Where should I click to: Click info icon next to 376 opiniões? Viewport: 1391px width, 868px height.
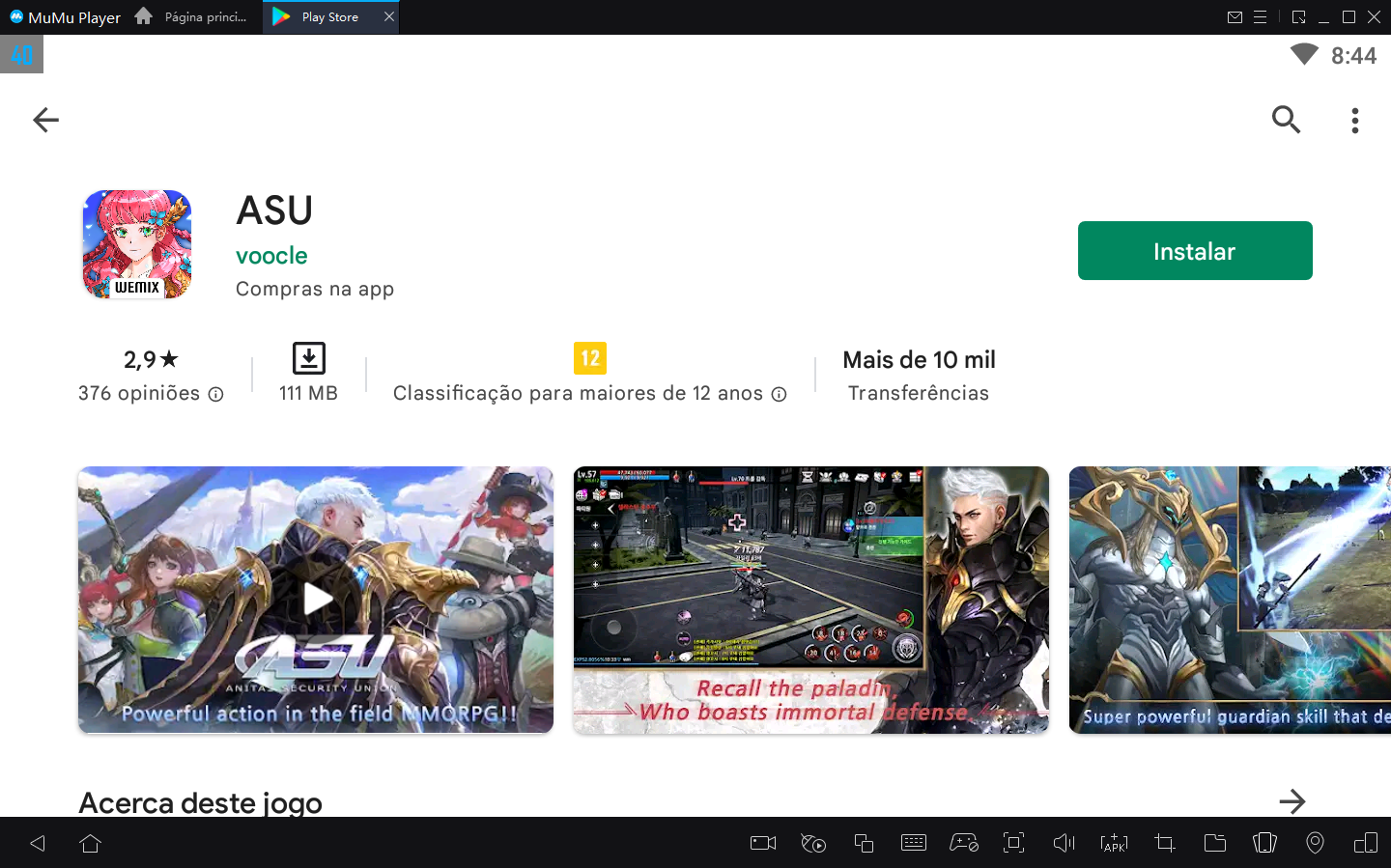pyautogui.click(x=216, y=394)
